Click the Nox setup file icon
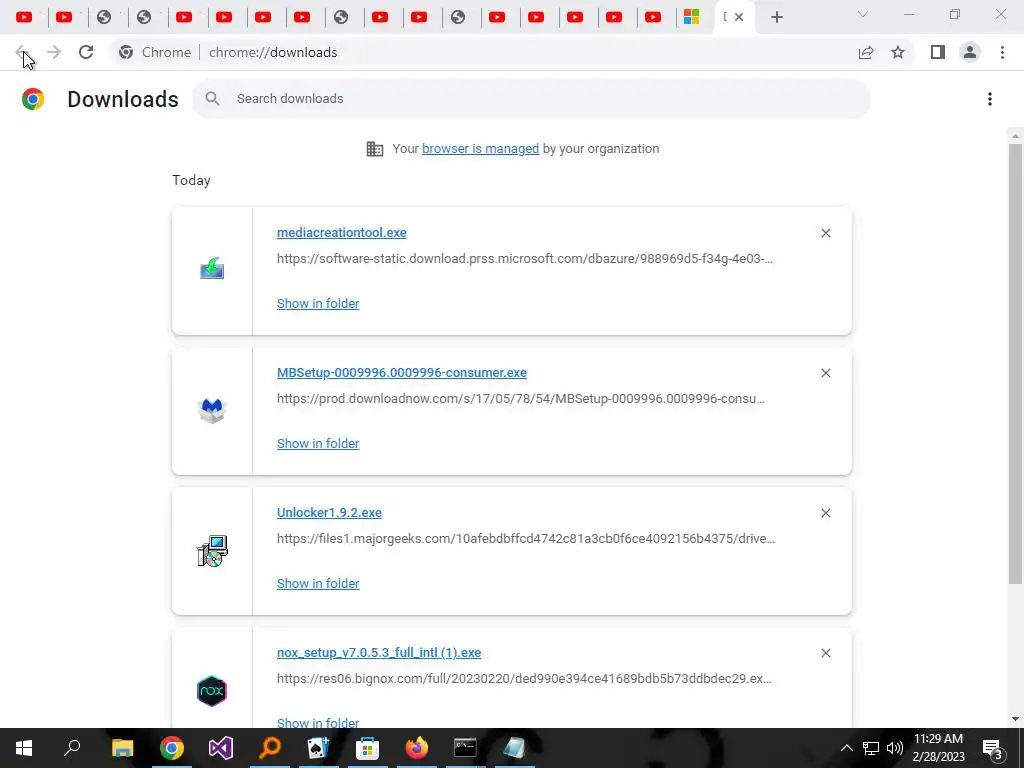This screenshot has height=768, width=1024. coord(212,691)
